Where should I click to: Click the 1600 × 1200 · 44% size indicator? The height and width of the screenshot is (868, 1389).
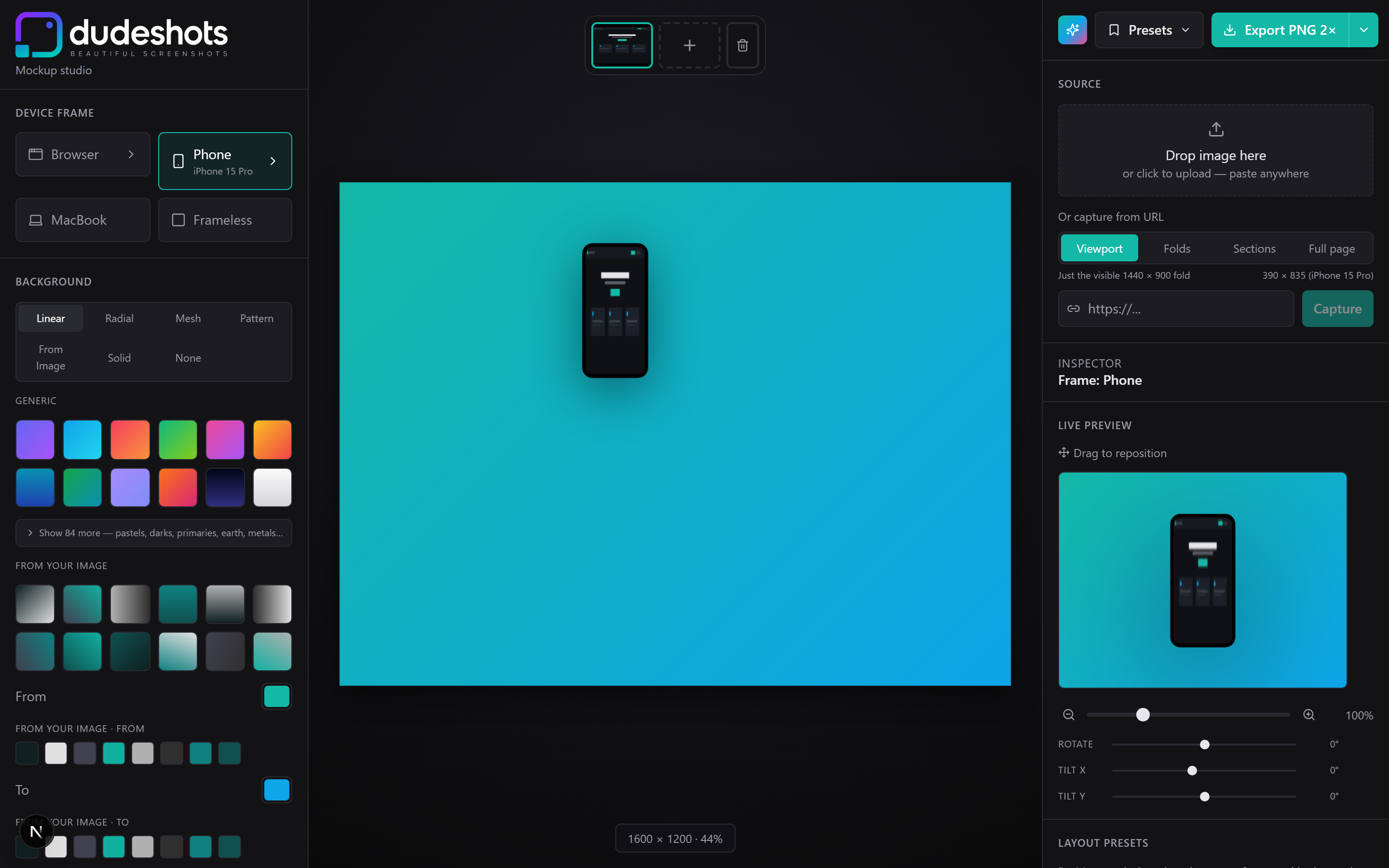[x=675, y=839]
